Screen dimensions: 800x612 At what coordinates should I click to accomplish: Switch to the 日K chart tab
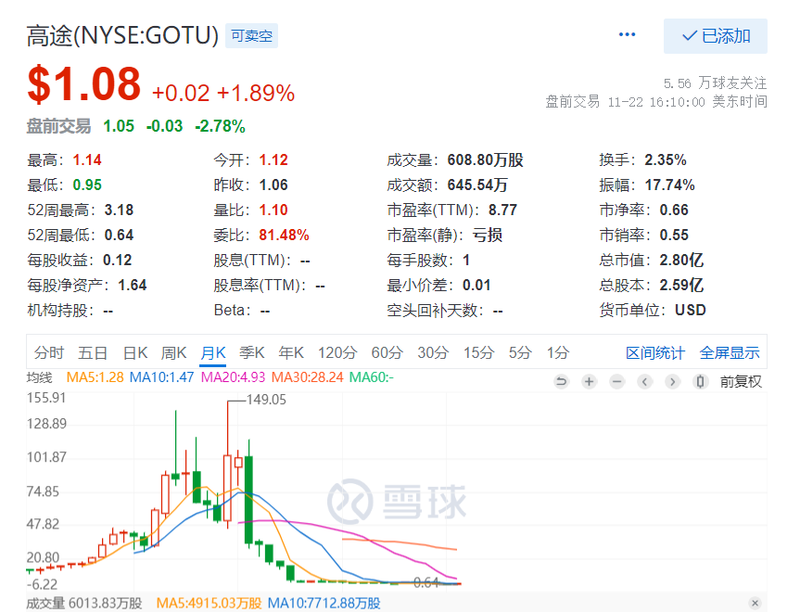pos(135,353)
